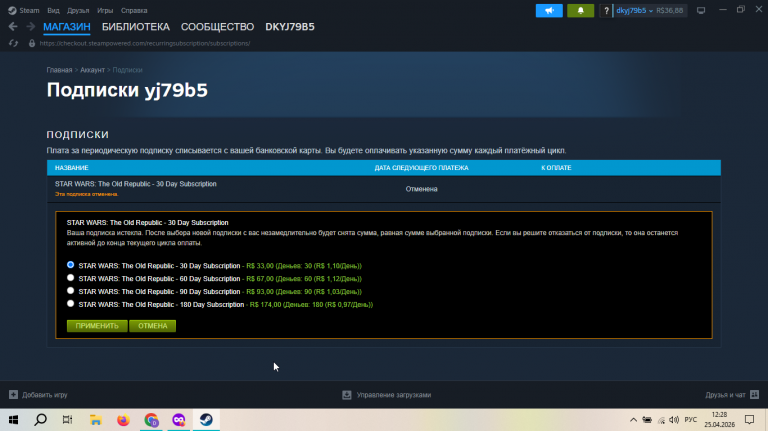Click the lock icon beside URL
The width and height of the screenshot is (768, 431).
pyautogui.click(x=32, y=43)
